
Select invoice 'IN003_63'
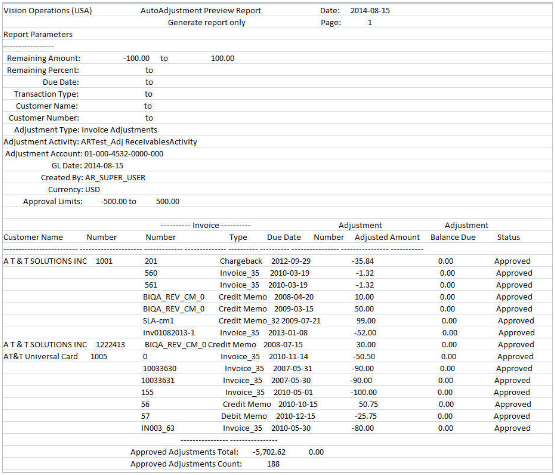coord(158,428)
